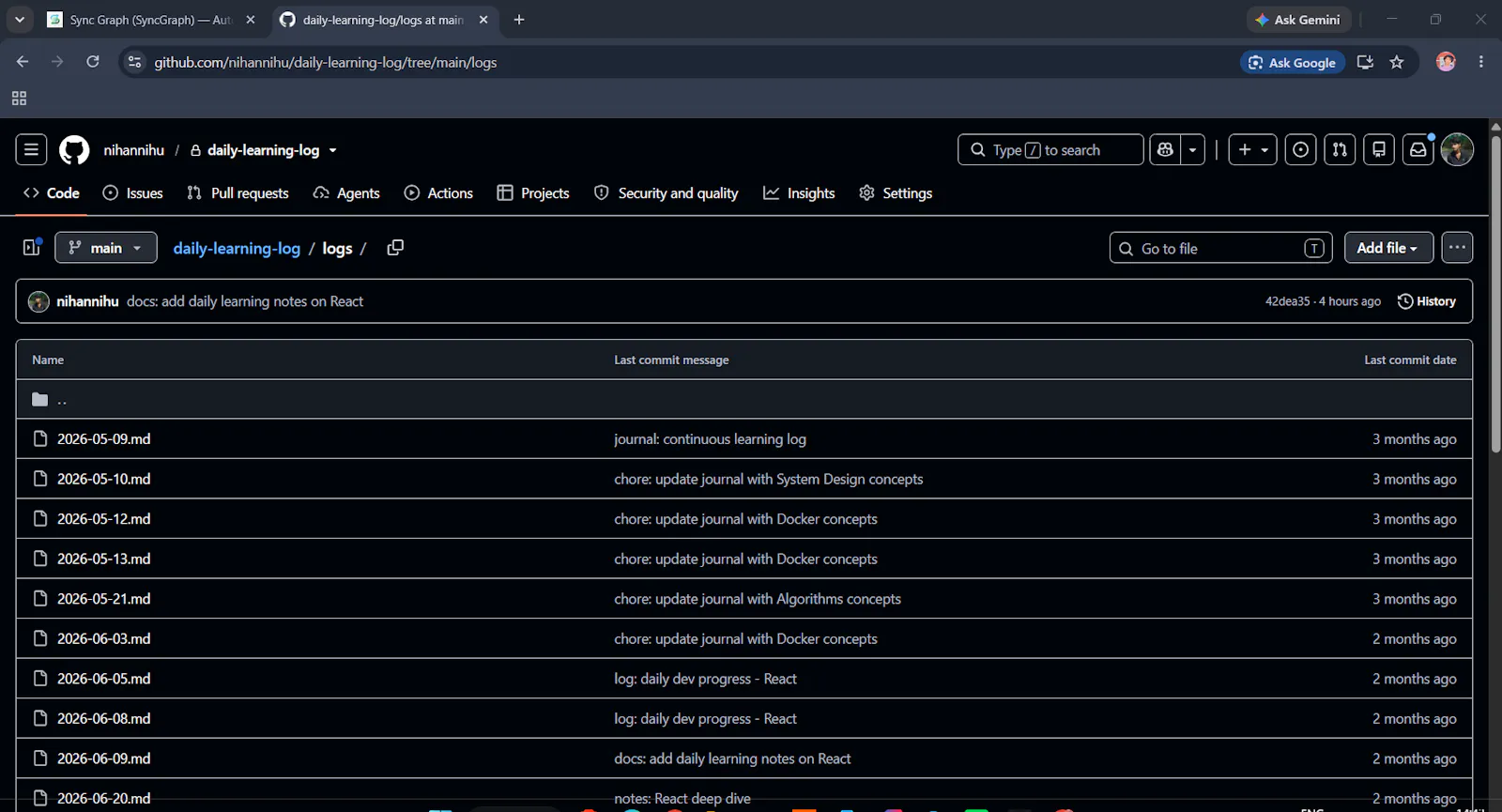Screen dimensions: 1502x812
Task: Reload the page with refresh icon
Action: [x=92, y=62]
